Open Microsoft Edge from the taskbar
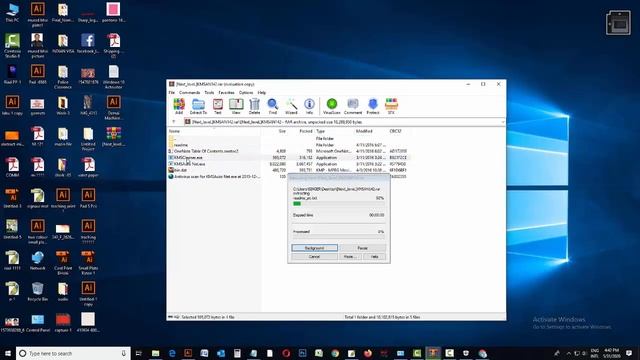 [172, 353]
